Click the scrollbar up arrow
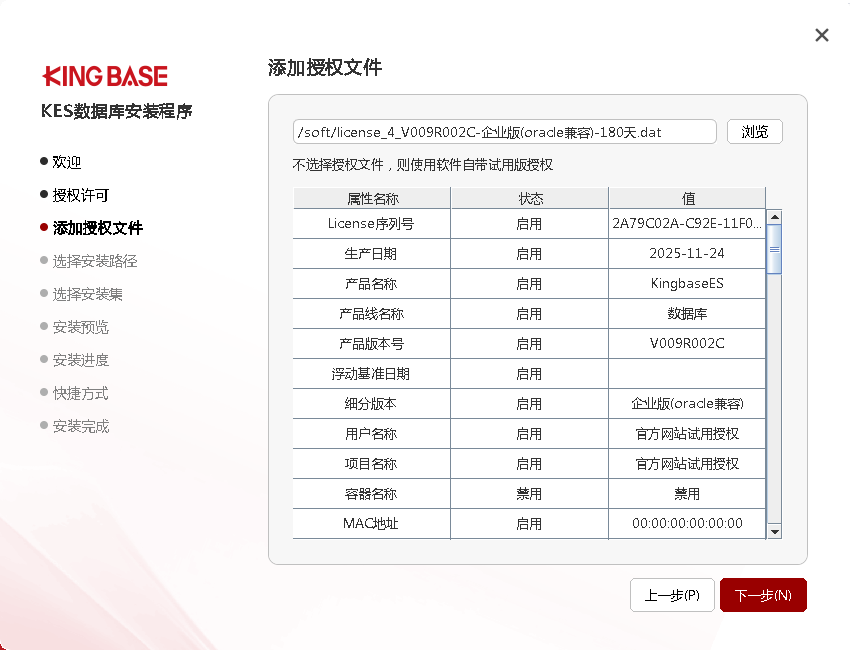The height and width of the screenshot is (650, 850). click(x=774, y=217)
